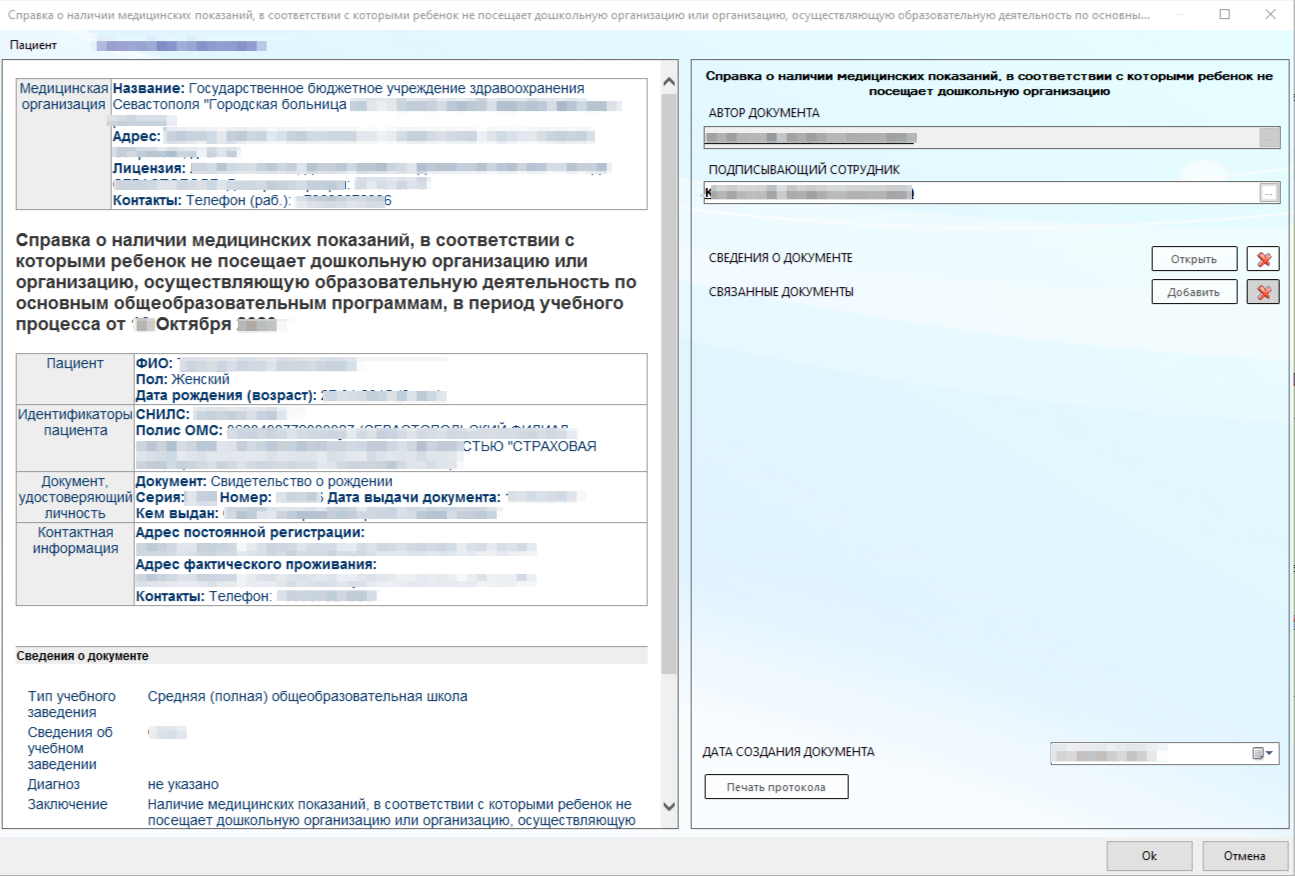Open calendar dropdown for Дата создания документа
1295x876 pixels.
point(1264,754)
